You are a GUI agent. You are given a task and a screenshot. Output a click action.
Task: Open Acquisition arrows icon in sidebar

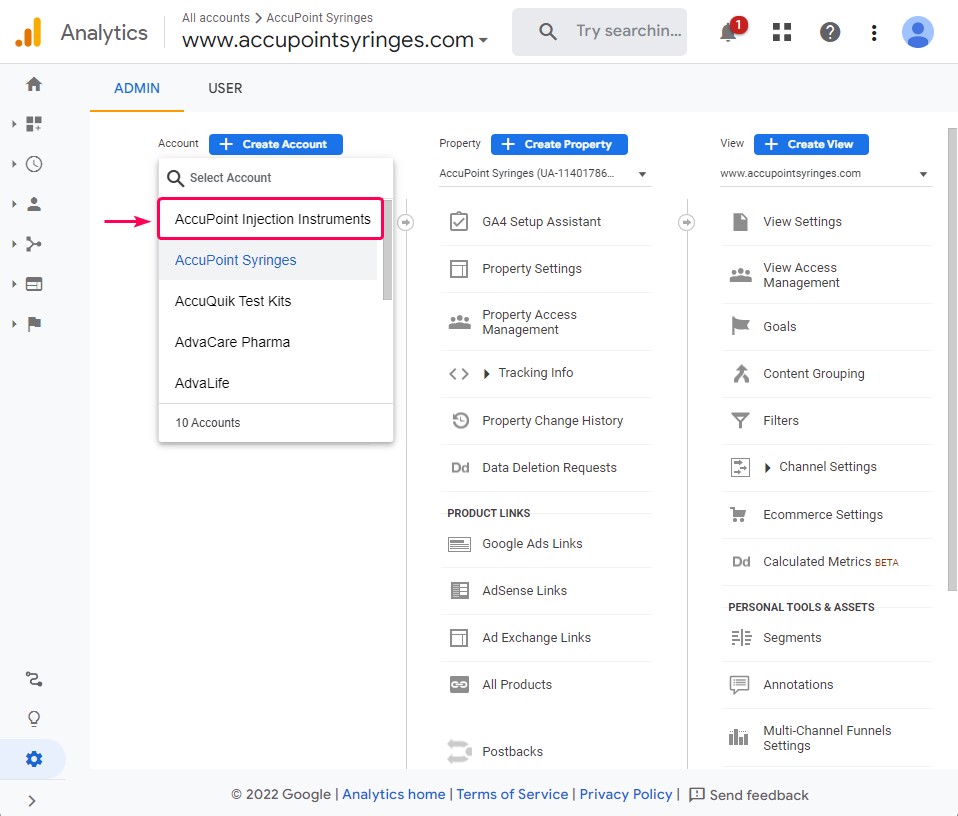point(34,244)
